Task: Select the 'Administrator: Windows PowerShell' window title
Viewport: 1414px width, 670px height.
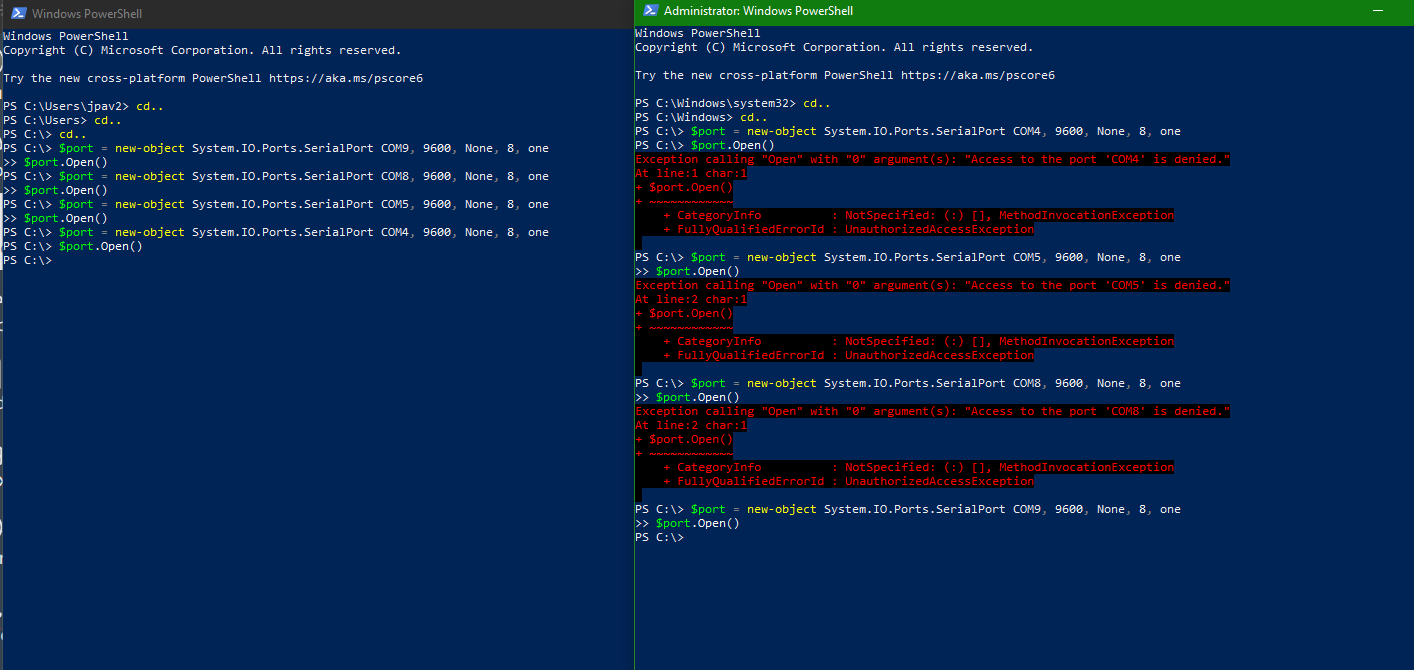Action: pyautogui.click(x=758, y=11)
